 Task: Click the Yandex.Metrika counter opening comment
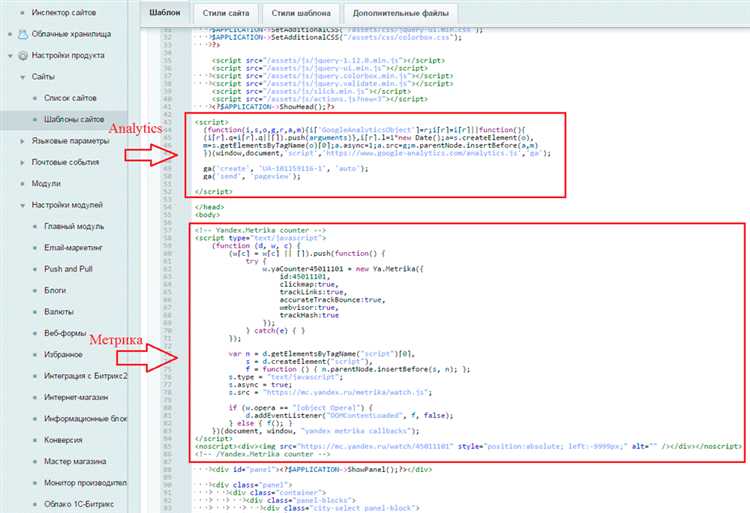[x=260, y=230]
